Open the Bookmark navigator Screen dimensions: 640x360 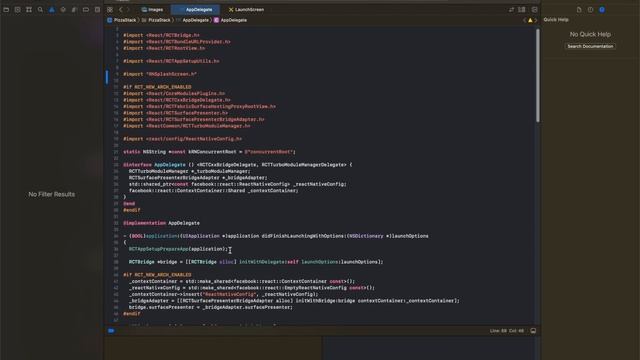[x=29, y=9]
